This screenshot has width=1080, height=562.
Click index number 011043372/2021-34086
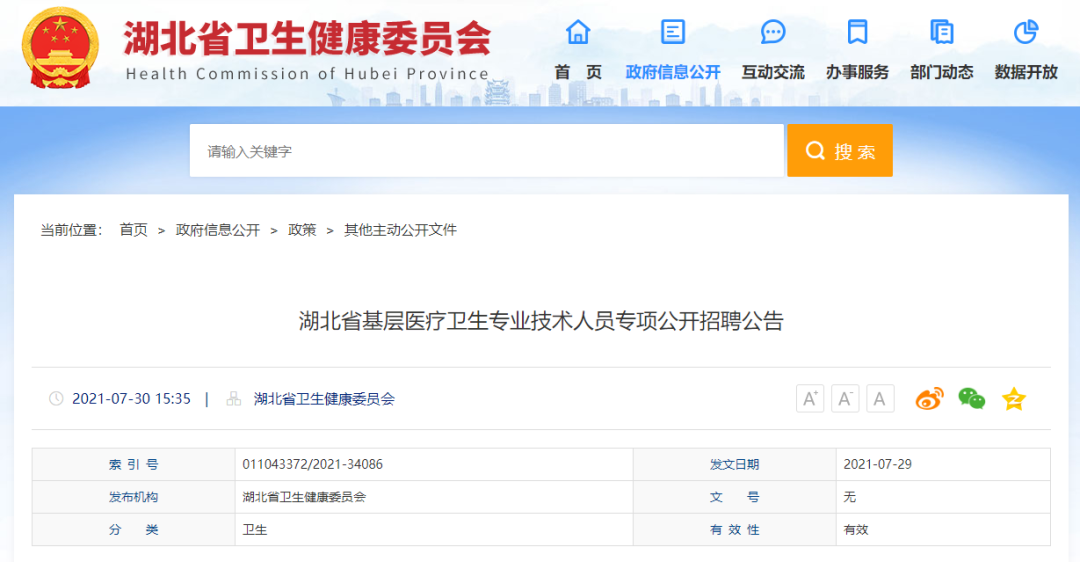click(313, 464)
